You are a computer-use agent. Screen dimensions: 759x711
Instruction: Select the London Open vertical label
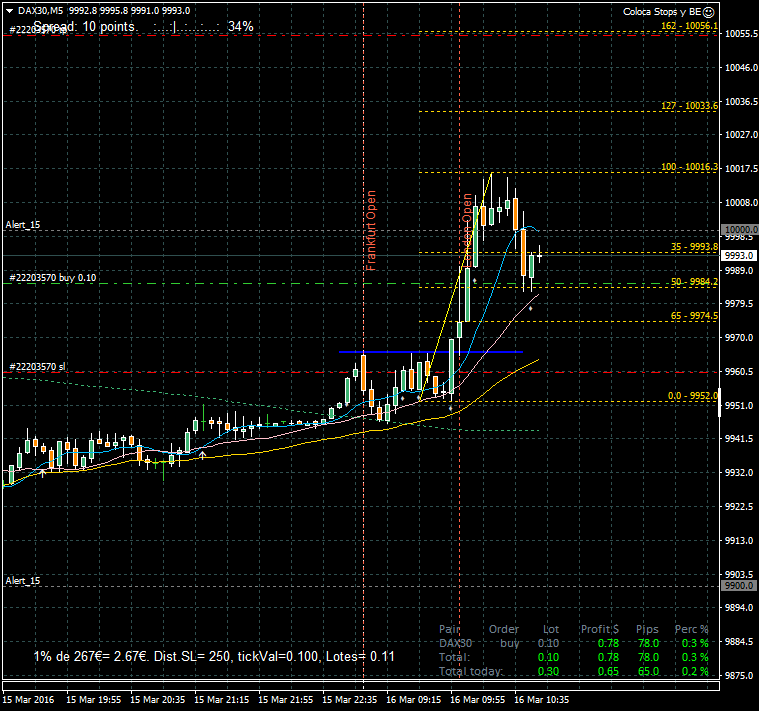466,228
